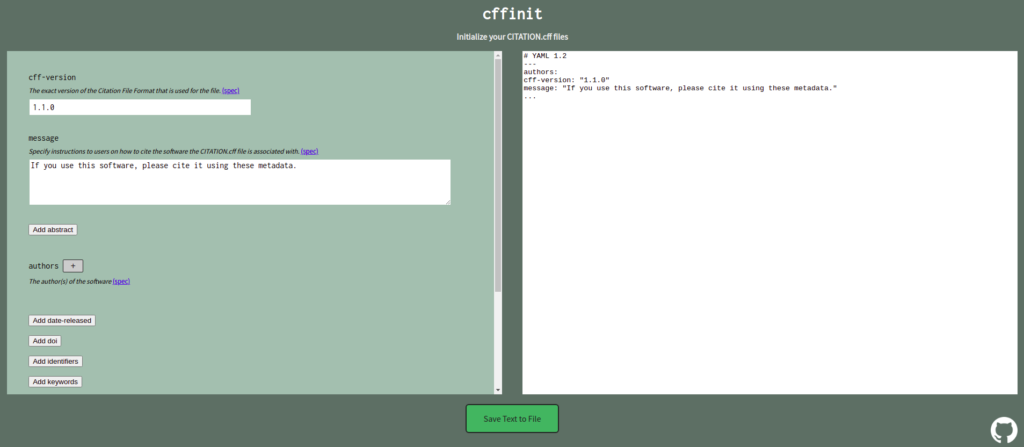Click the form panel vertical scrollbar thumb
This screenshot has height=447, width=1024.
498,175
